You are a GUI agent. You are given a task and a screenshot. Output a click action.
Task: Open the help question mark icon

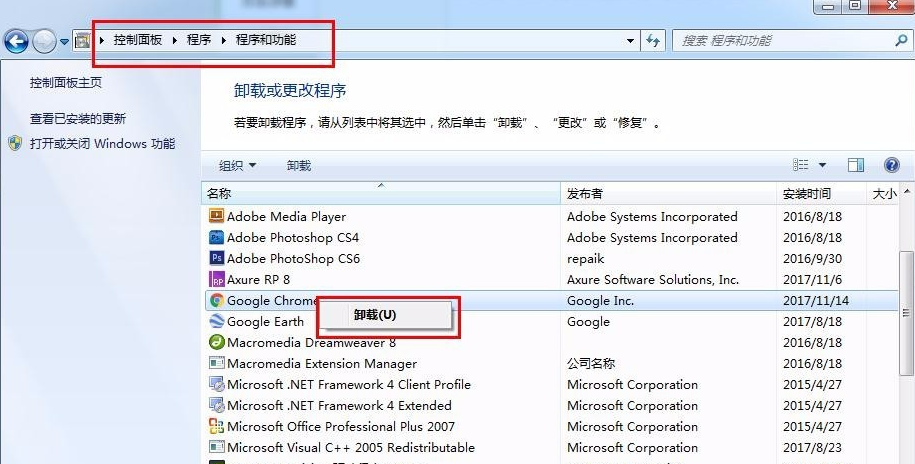coord(891,165)
